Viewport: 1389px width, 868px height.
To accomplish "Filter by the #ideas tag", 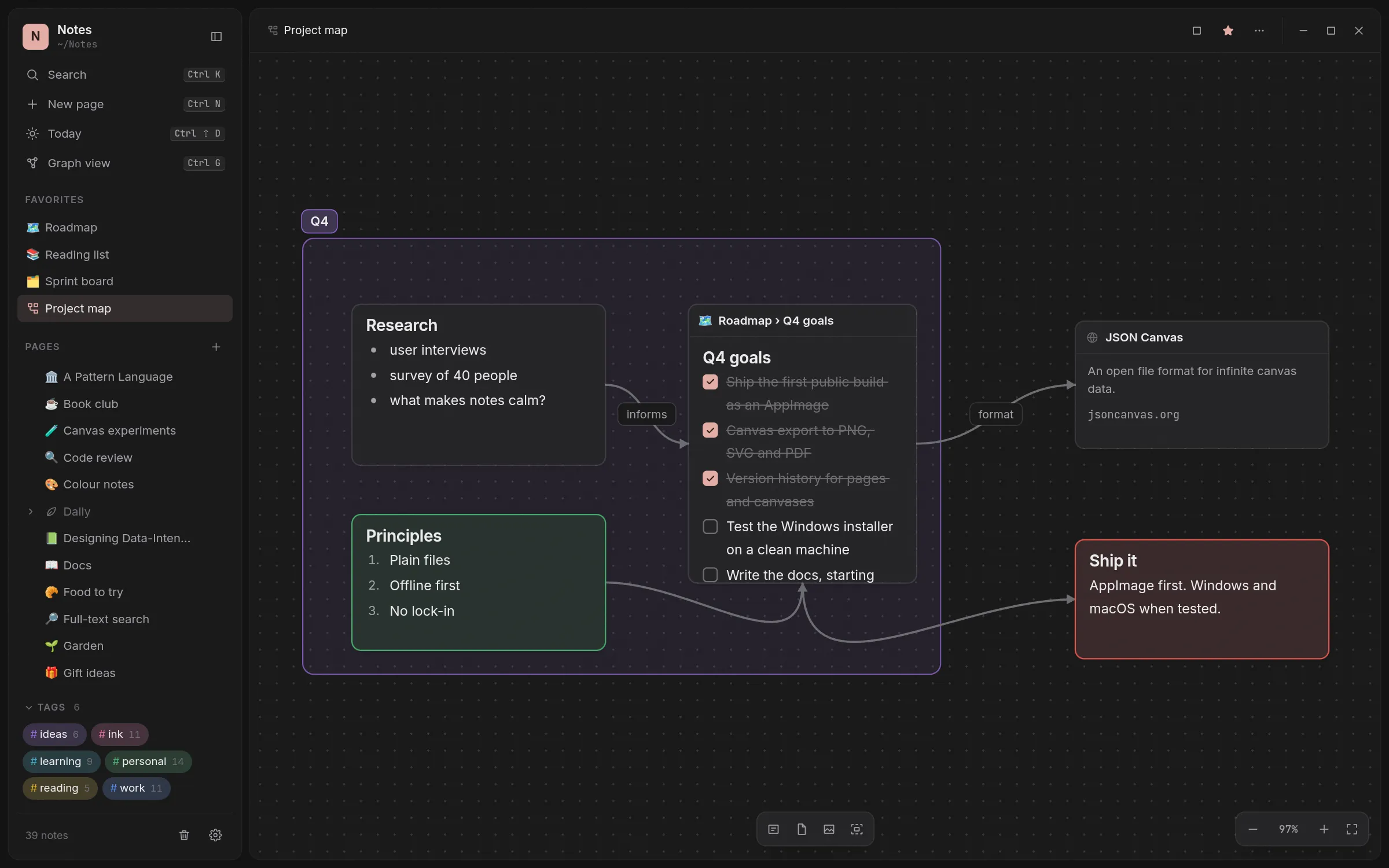I will tap(54, 734).
